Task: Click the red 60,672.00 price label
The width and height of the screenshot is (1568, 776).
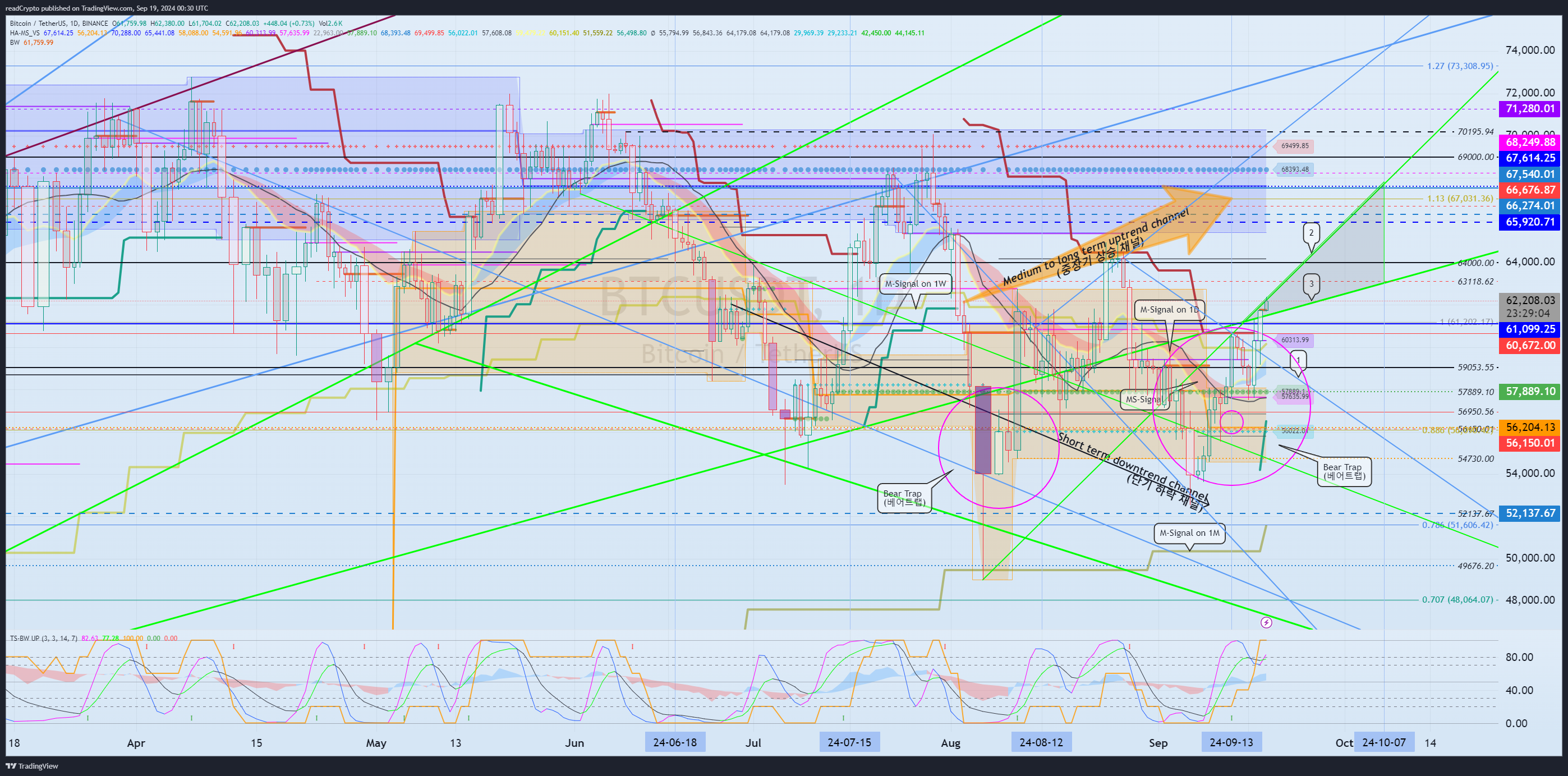Action: pos(1529,345)
